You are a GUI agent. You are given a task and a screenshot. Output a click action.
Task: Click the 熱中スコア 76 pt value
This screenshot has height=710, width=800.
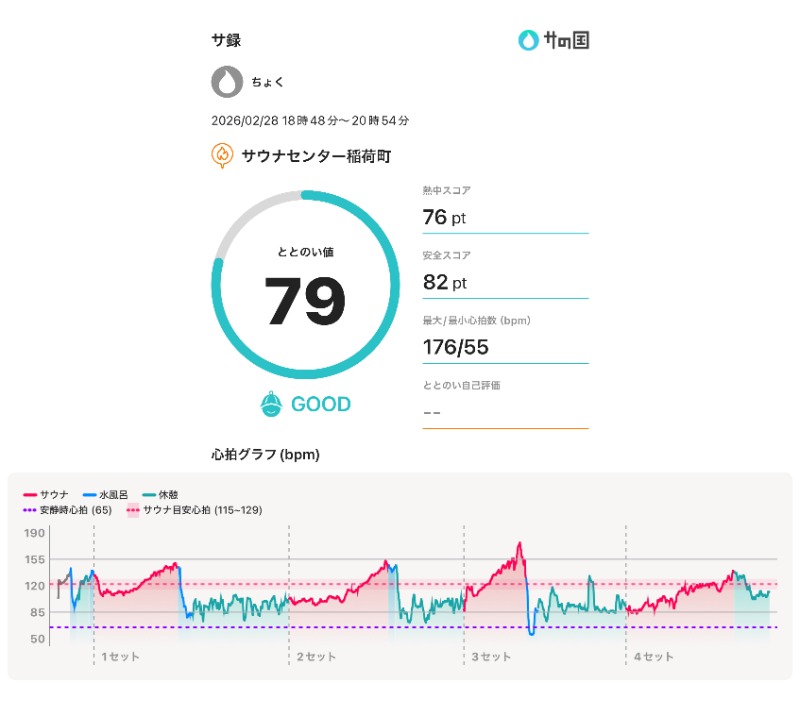(445, 217)
